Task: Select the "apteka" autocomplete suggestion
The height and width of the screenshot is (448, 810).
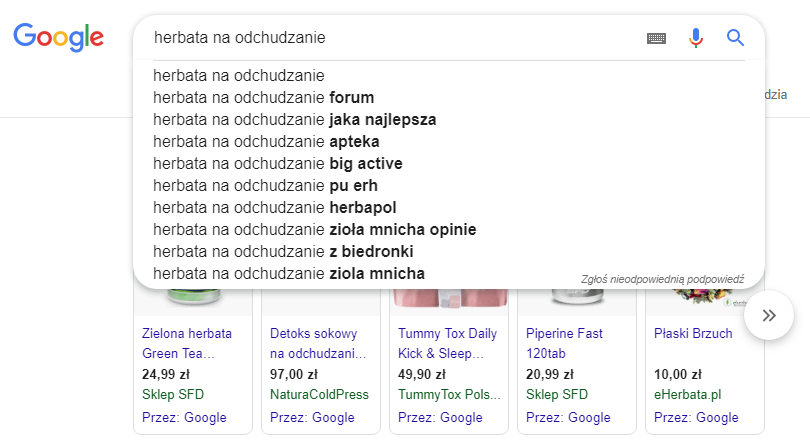Action: point(266,142)
